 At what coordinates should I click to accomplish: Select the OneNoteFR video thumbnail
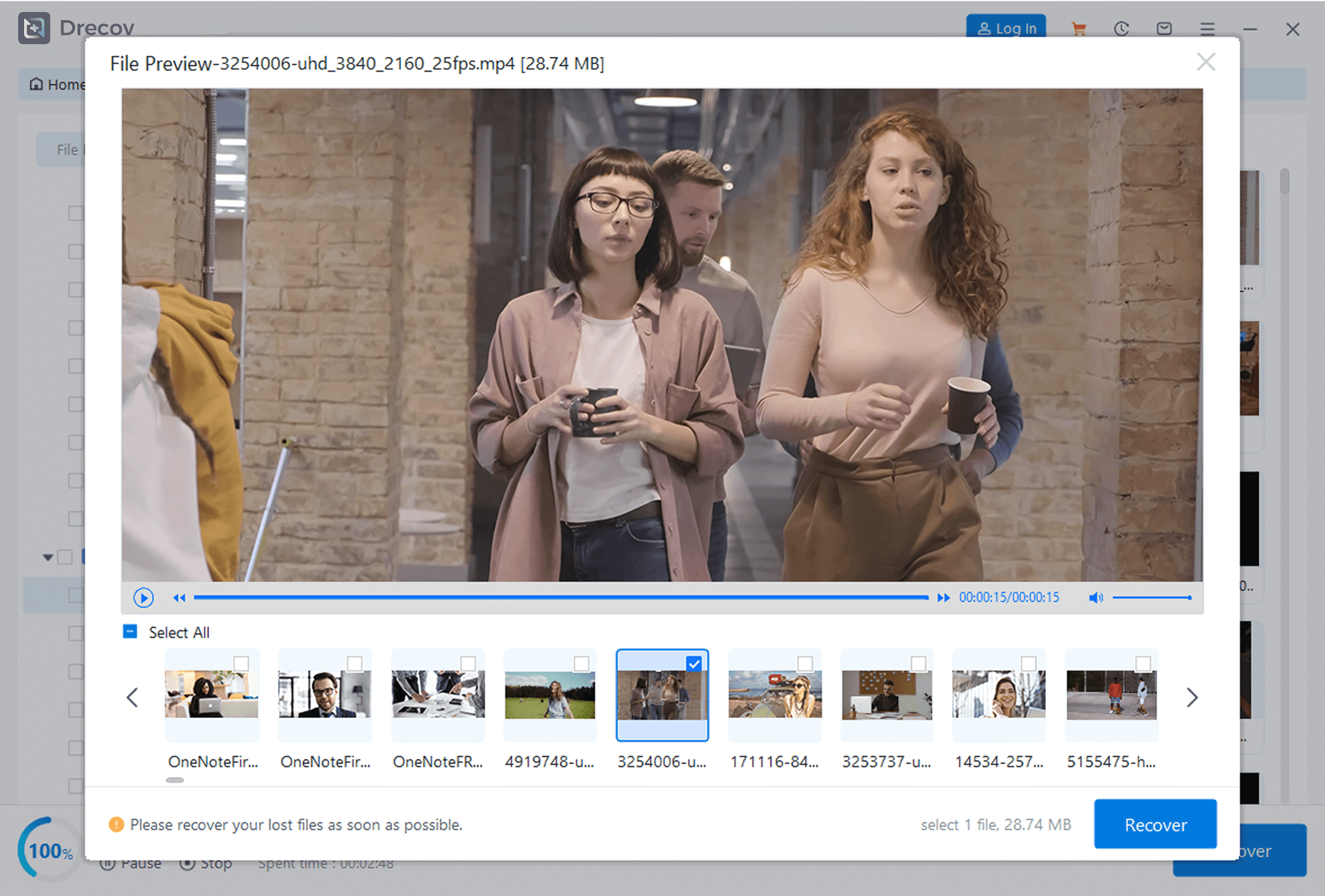438,695
